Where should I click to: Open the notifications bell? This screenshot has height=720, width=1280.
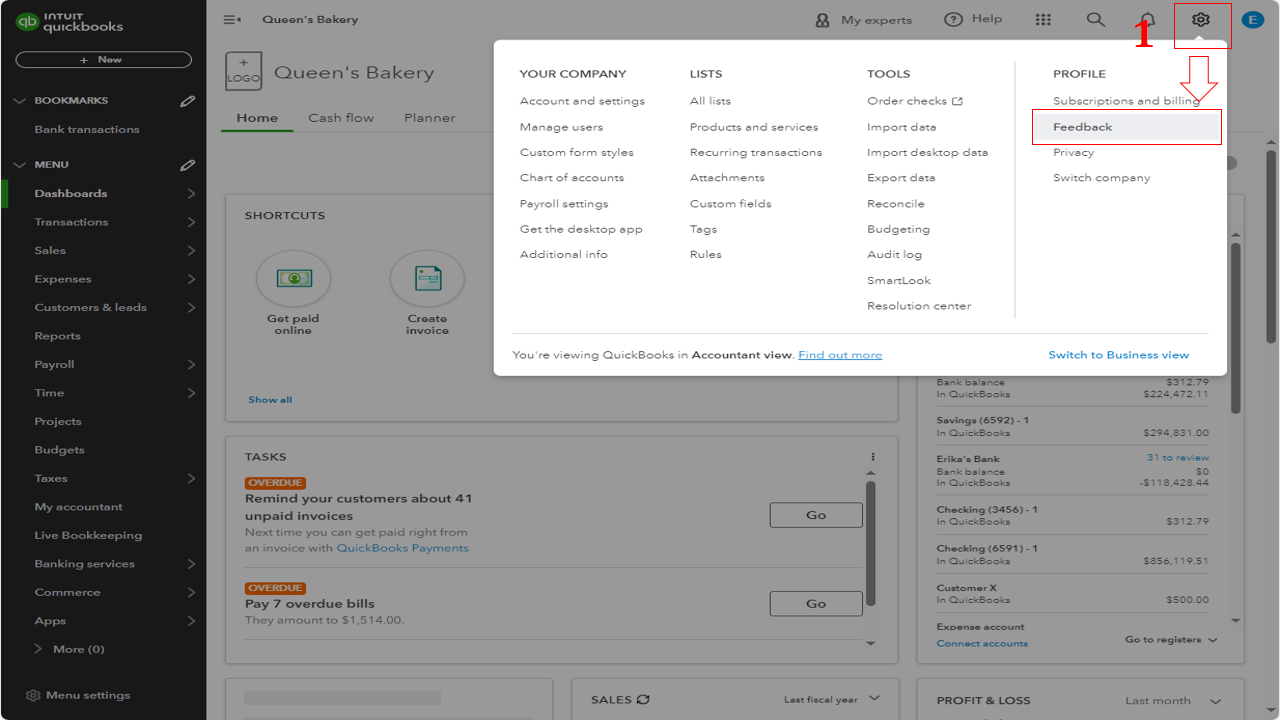[x=1148, y=20]
